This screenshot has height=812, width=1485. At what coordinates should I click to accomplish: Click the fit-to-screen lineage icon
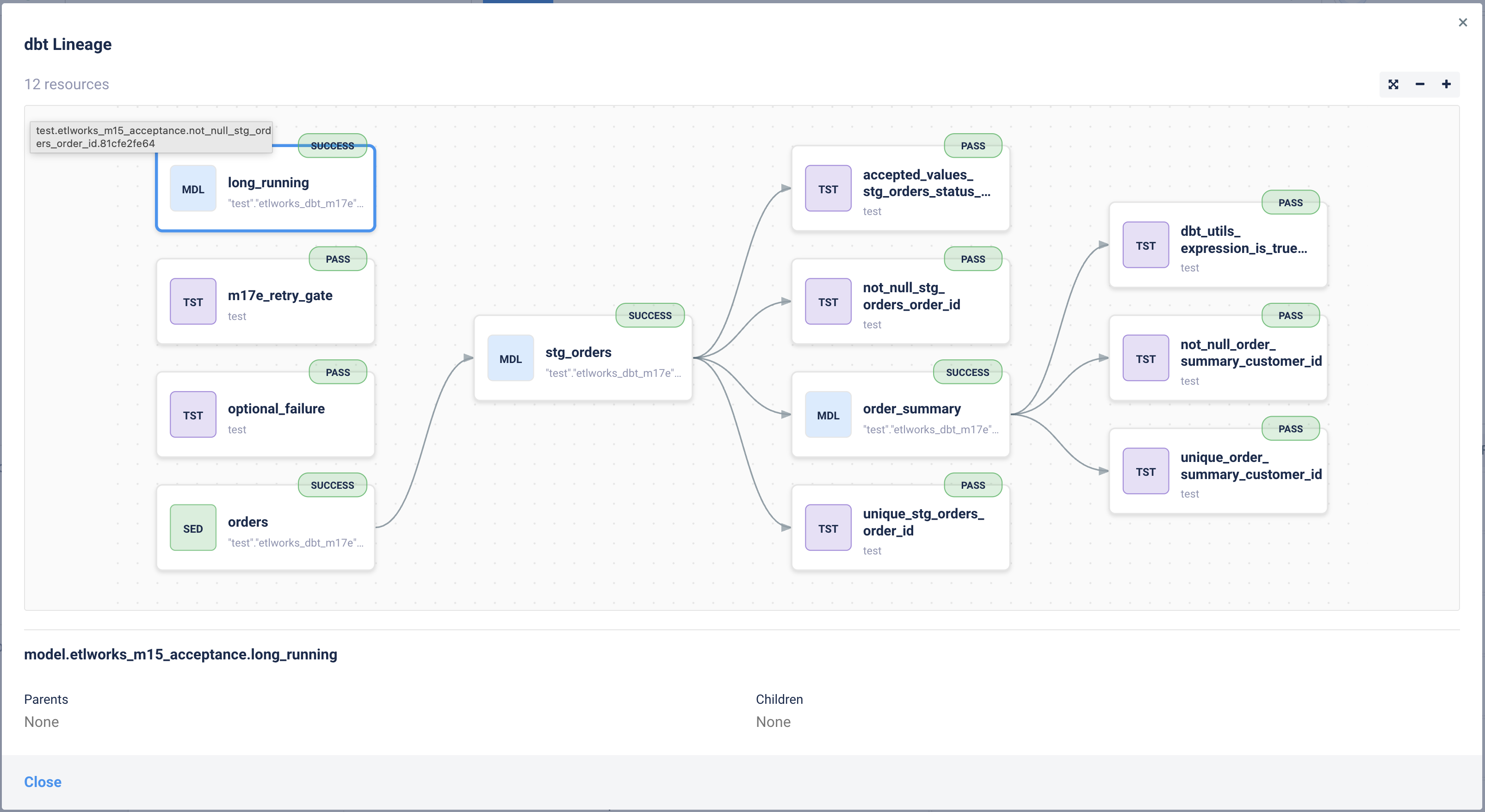(1393, 85)
